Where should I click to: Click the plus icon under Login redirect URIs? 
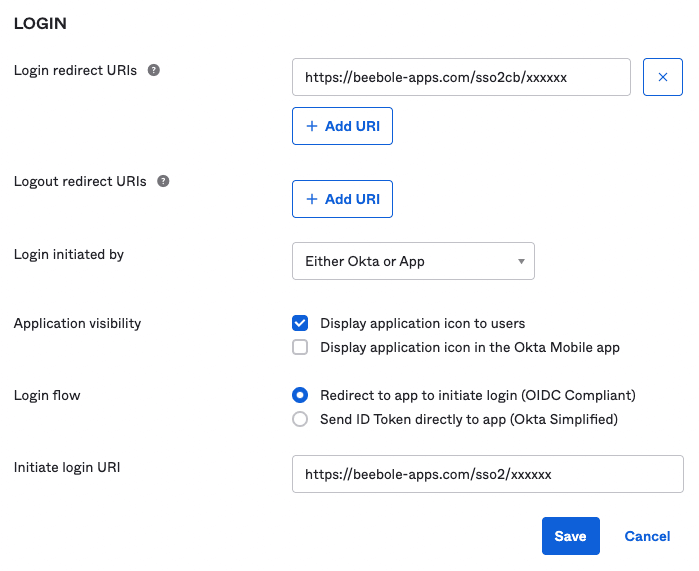tap(312, 126)
